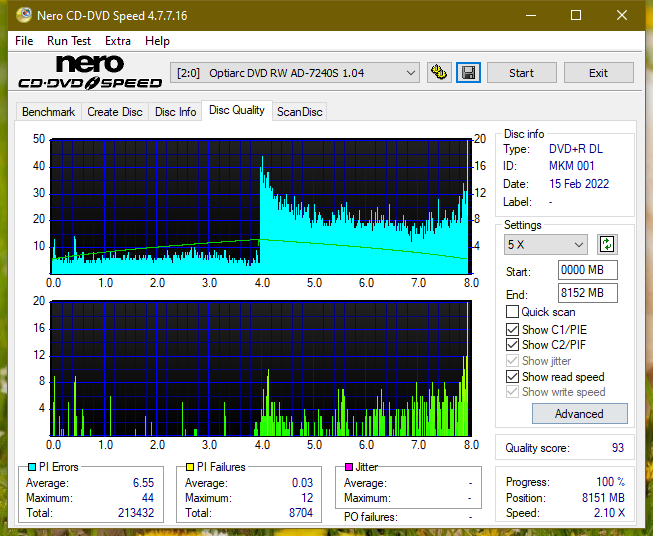The width and height of the screenshot is (653, 536).
Task: Switch to the Disc Info tab
Action: point(175,112)
